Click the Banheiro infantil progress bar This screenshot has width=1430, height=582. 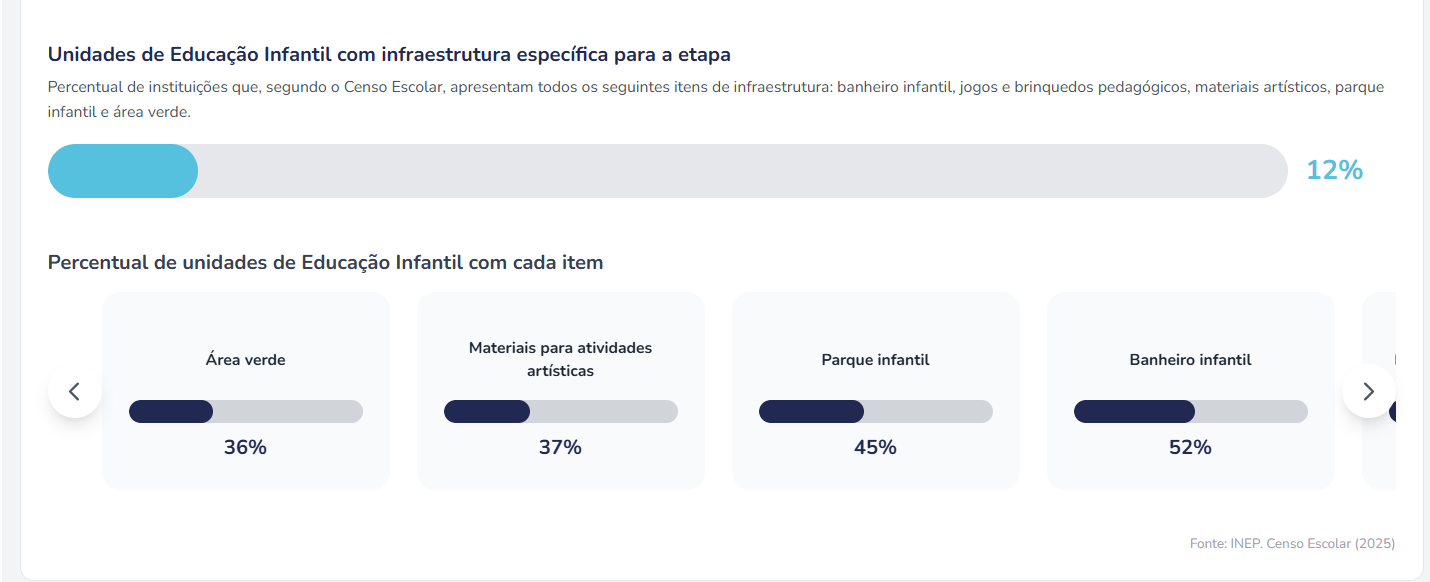tap(1190, 411)
